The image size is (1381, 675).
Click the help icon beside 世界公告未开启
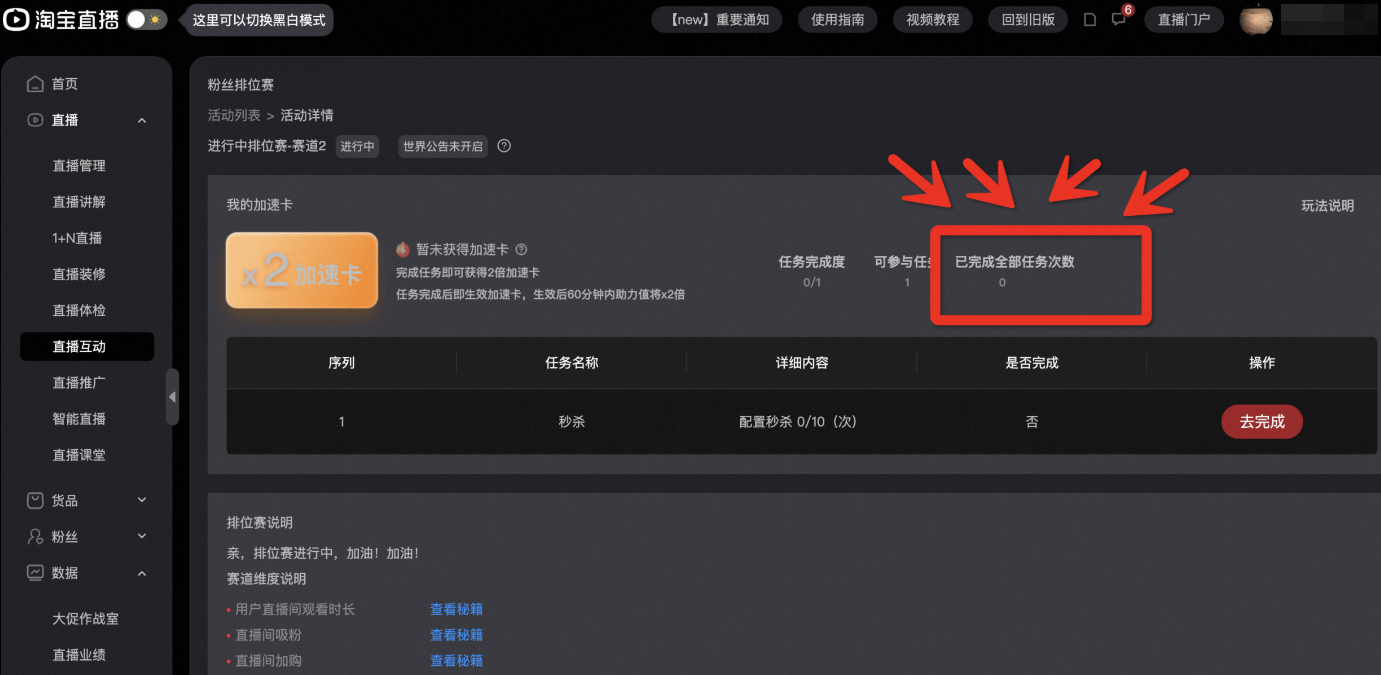coord(503,146)
